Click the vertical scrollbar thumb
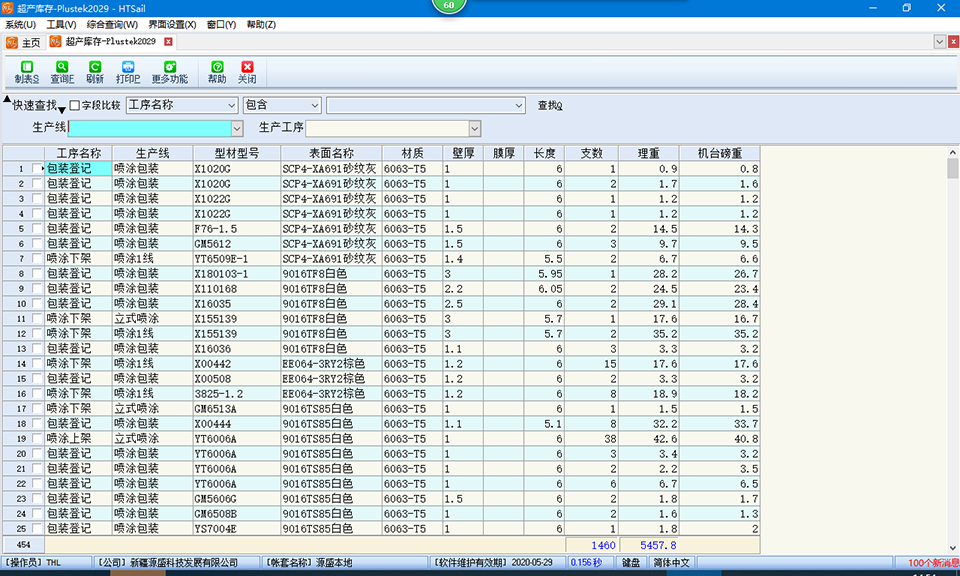This screenshot has height=576, width=960. click(x=953, y=168)
